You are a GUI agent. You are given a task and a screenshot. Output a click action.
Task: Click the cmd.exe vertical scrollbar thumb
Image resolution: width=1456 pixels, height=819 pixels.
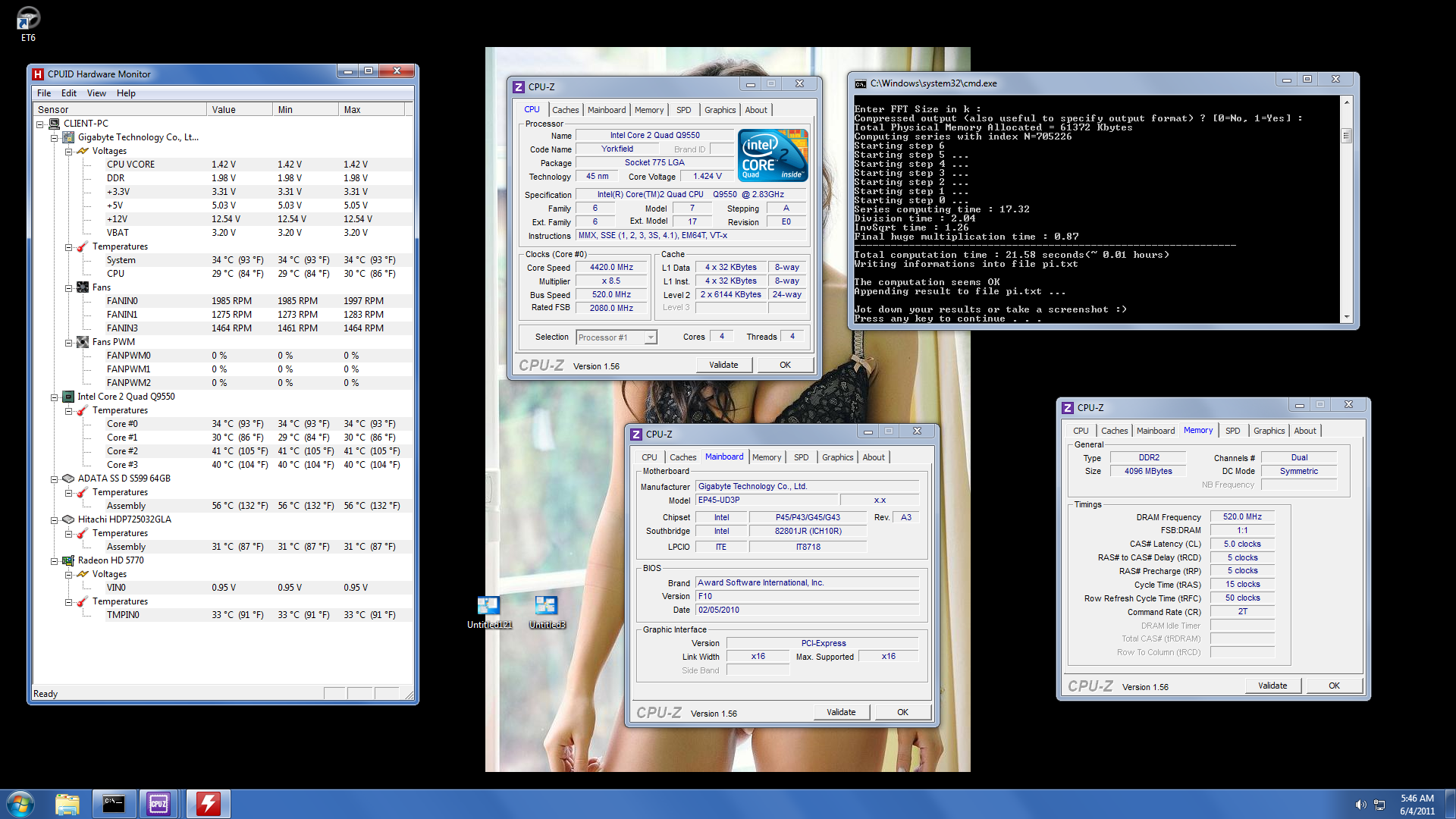pos(1347,136)
